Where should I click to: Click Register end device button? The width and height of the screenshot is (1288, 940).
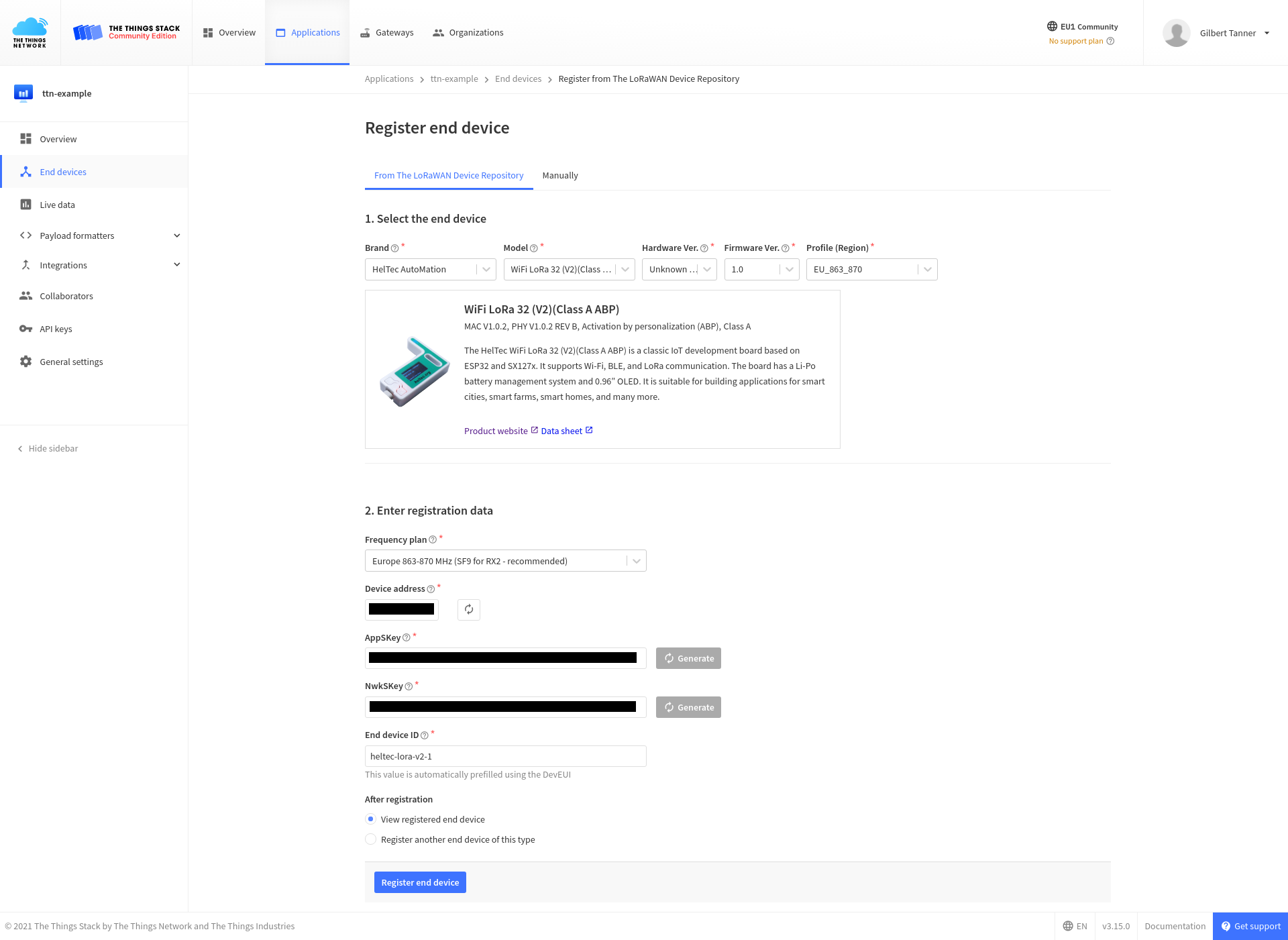tap(418, 882)
